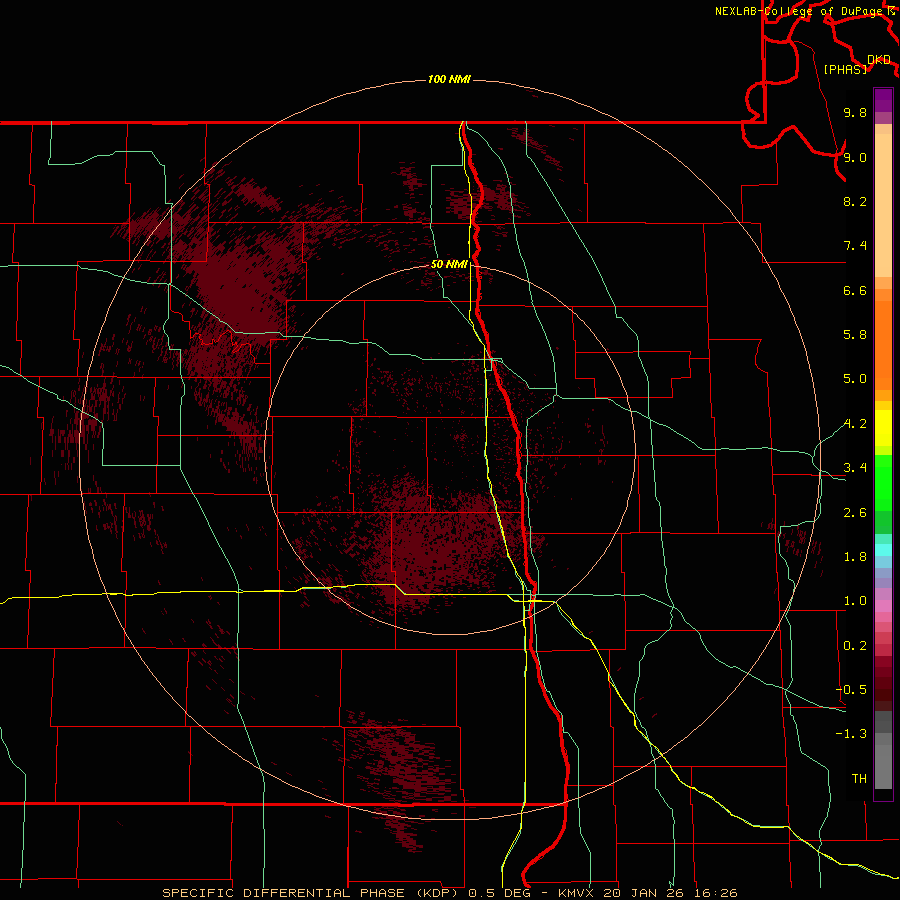Click the light peach segment of color bar
This screenshot has width=900, height=900.
(883, 205)
